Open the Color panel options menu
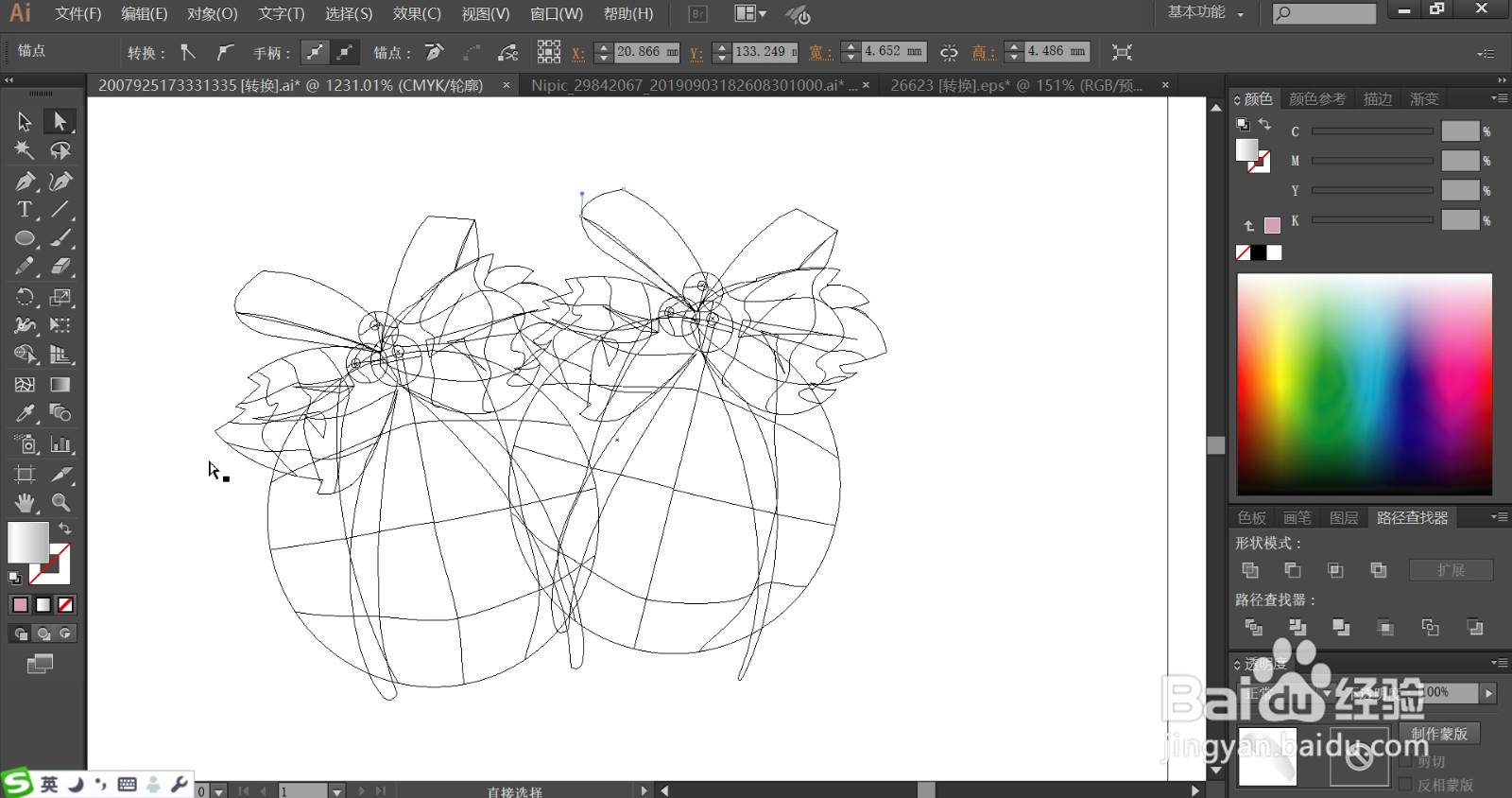The width and height of the screenshot is (1512, 798). [1499, 98]
